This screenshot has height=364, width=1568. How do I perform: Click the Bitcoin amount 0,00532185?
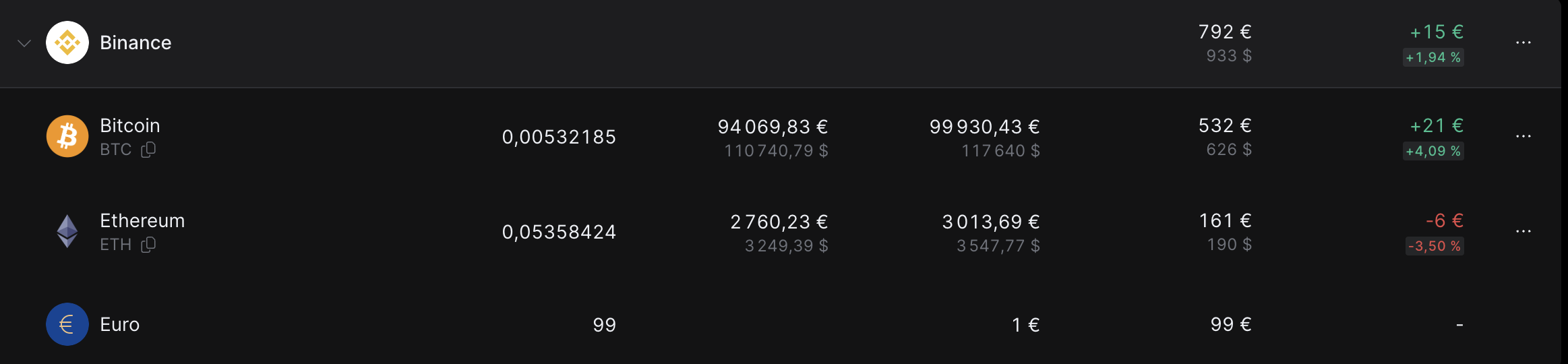coord(559,137)
